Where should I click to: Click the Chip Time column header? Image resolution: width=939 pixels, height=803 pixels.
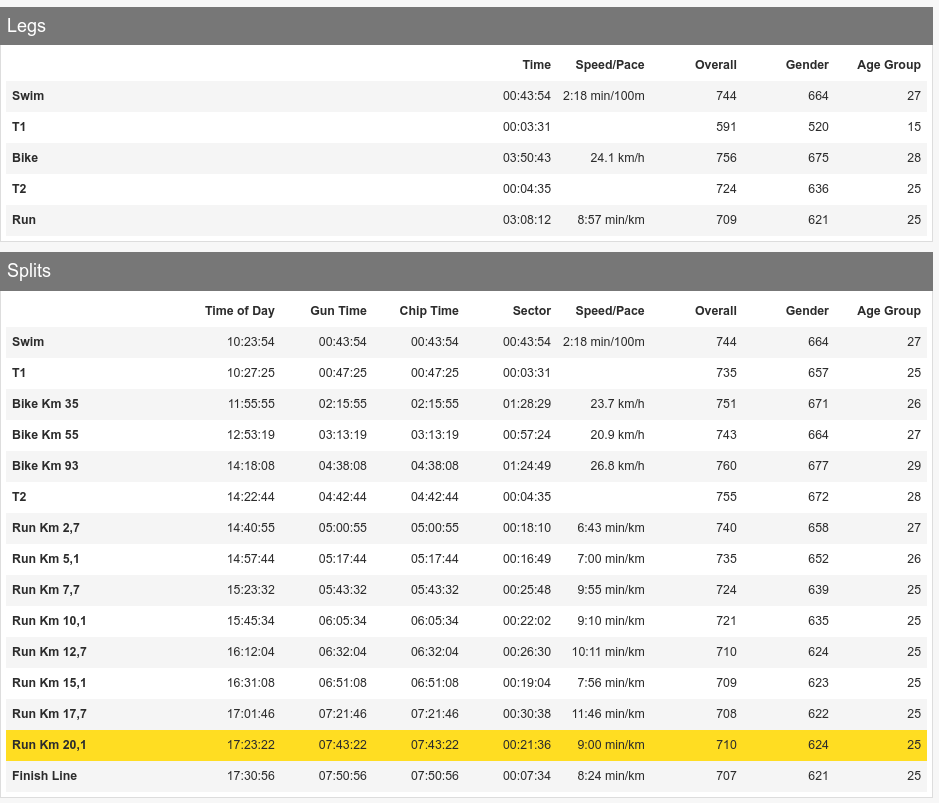click(x=428, y=311)
